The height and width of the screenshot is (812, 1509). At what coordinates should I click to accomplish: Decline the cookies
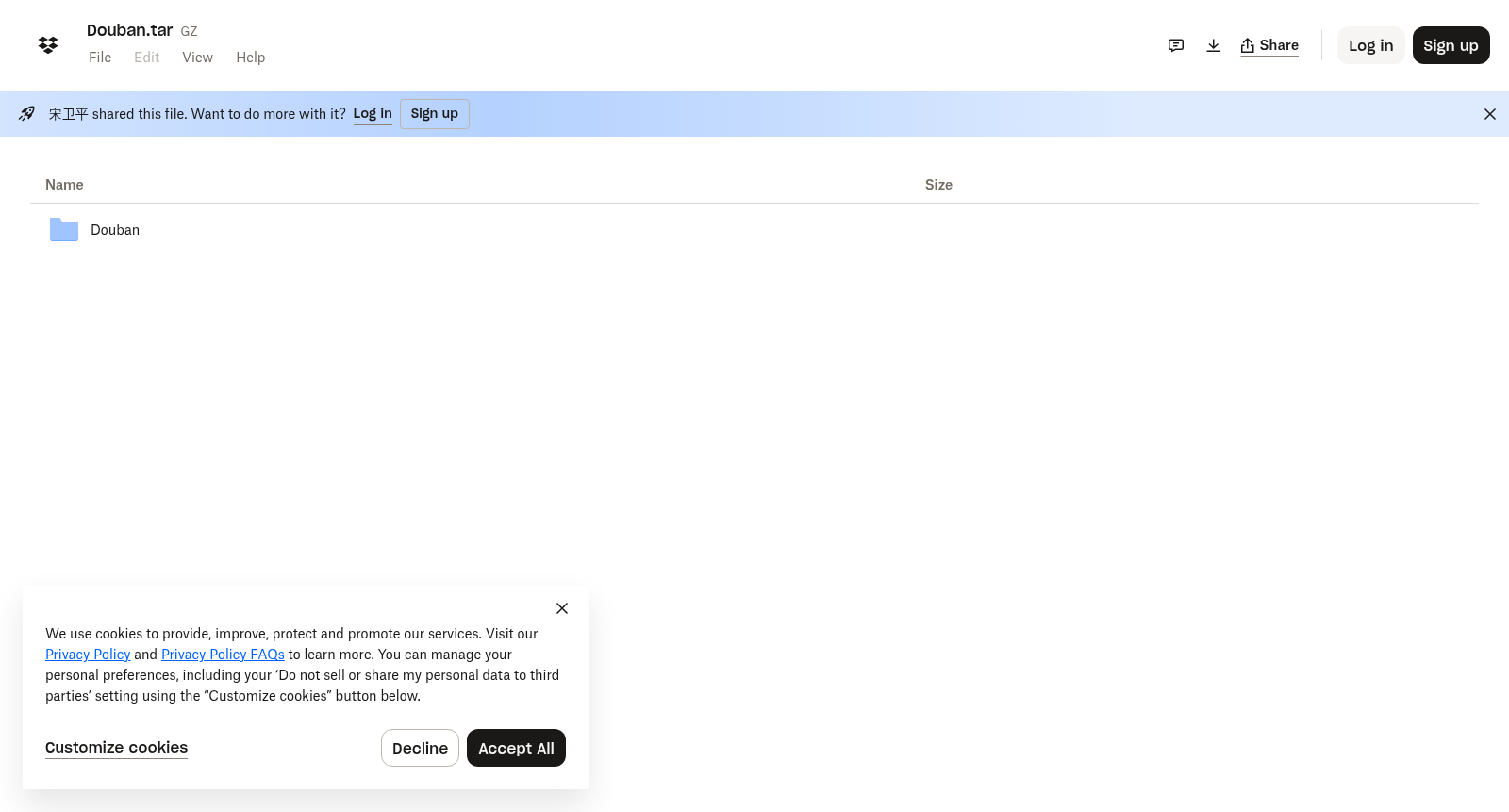[x=420, y=748]
